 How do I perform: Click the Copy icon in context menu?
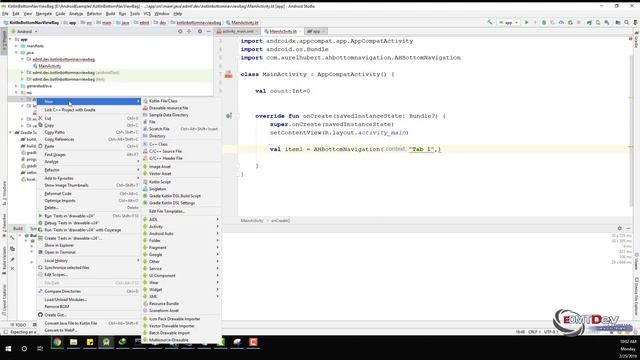pyautogui.click(x=40, y=125)
